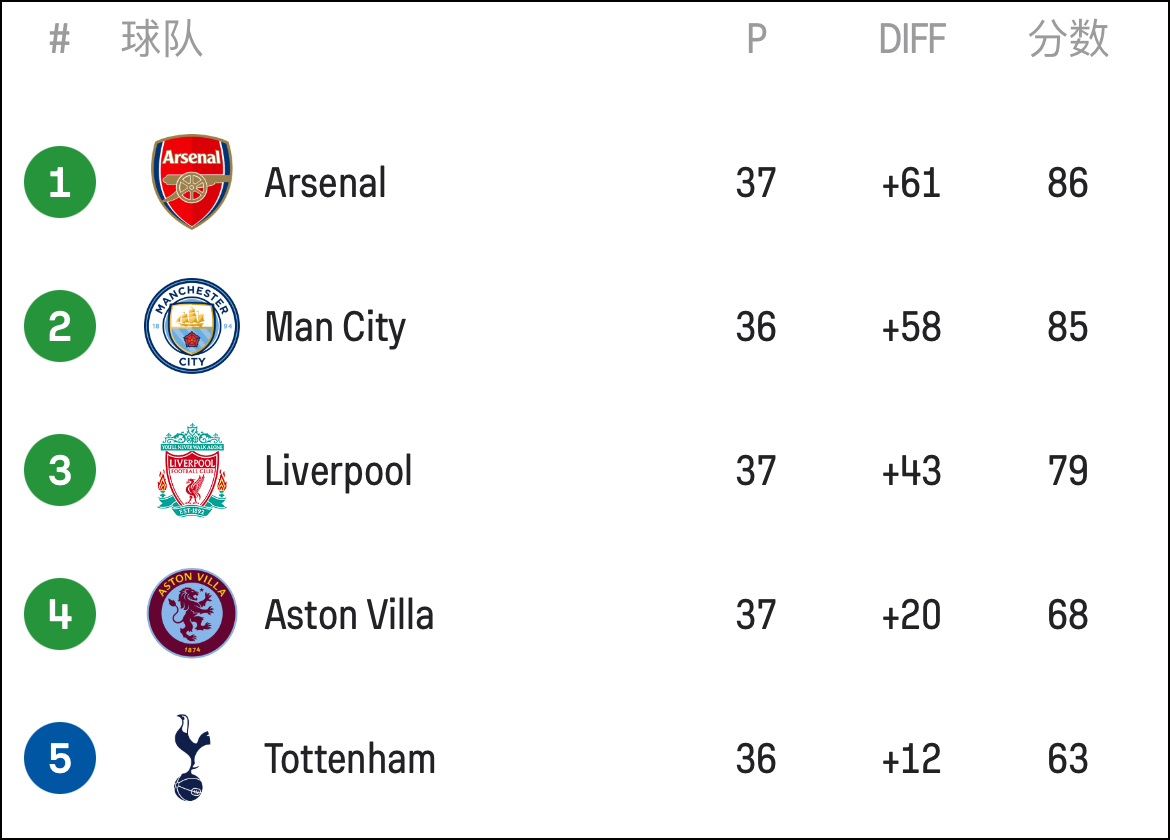Click the blue rank 5 badge
This screenshot has width=1170, height=840.
[60, 758]
